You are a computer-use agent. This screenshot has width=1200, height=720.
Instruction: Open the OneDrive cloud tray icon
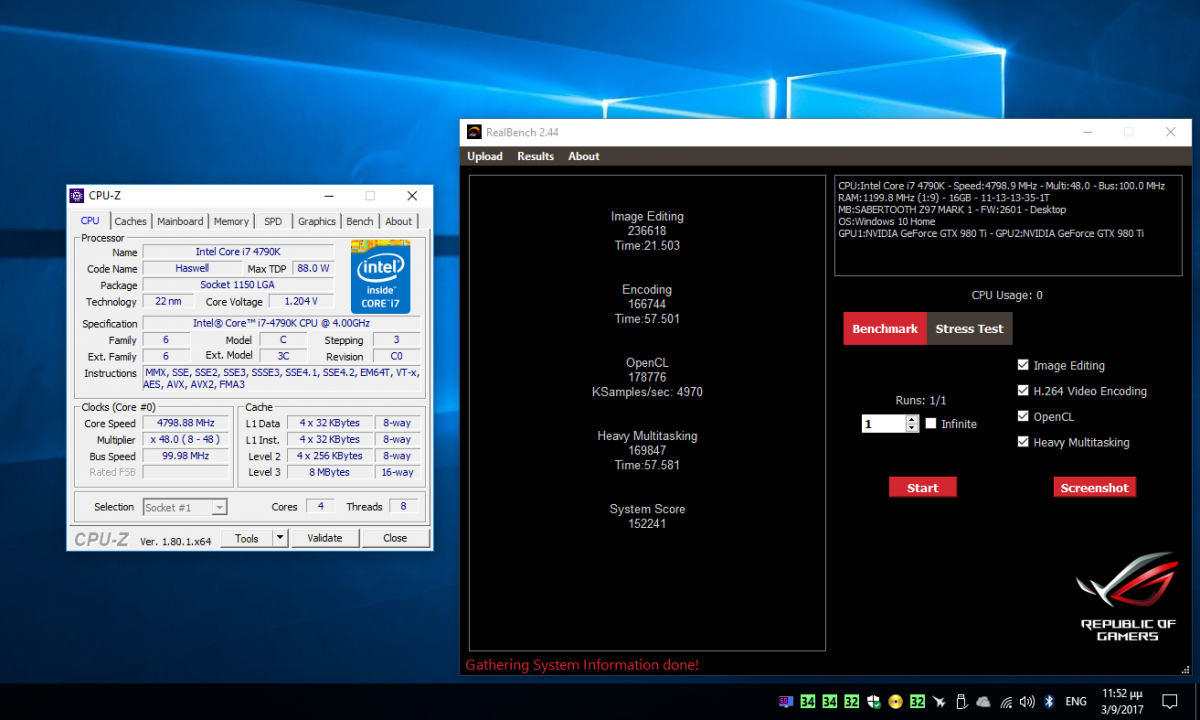(x=984, y=701)
